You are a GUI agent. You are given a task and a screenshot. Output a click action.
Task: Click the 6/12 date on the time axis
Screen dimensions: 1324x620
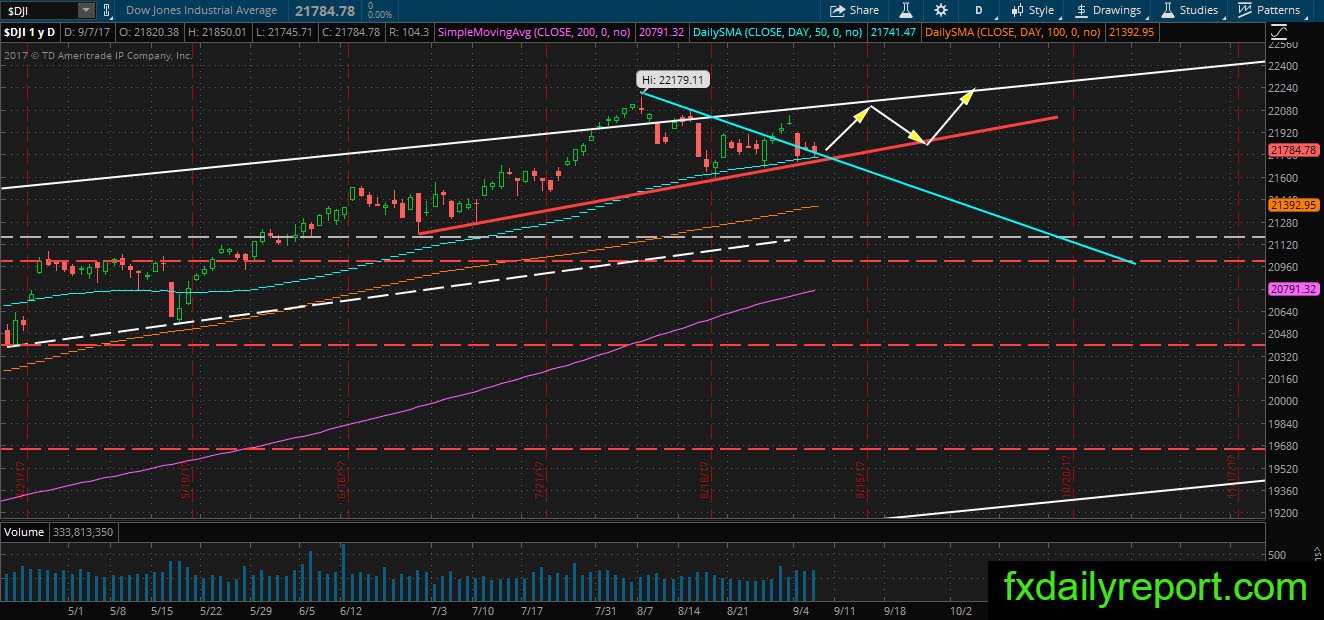tap(350, 610)
